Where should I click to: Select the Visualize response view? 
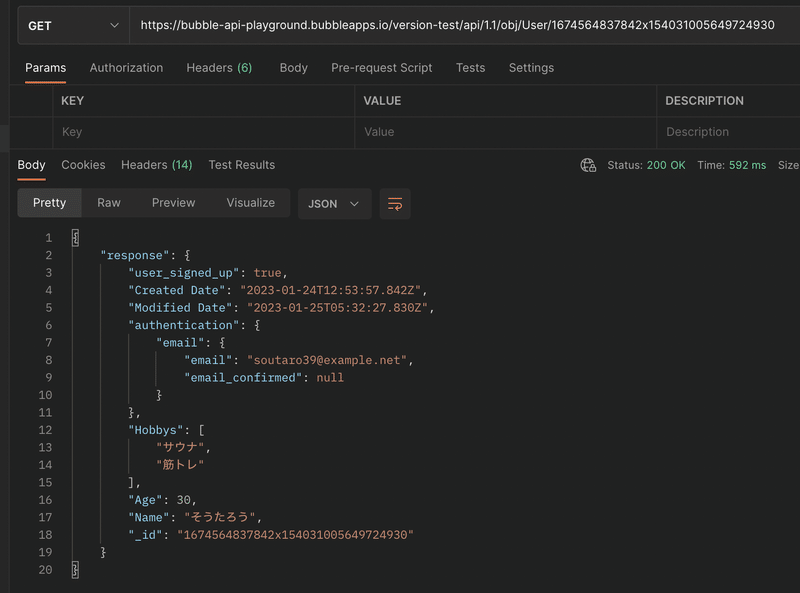(251, 203)
